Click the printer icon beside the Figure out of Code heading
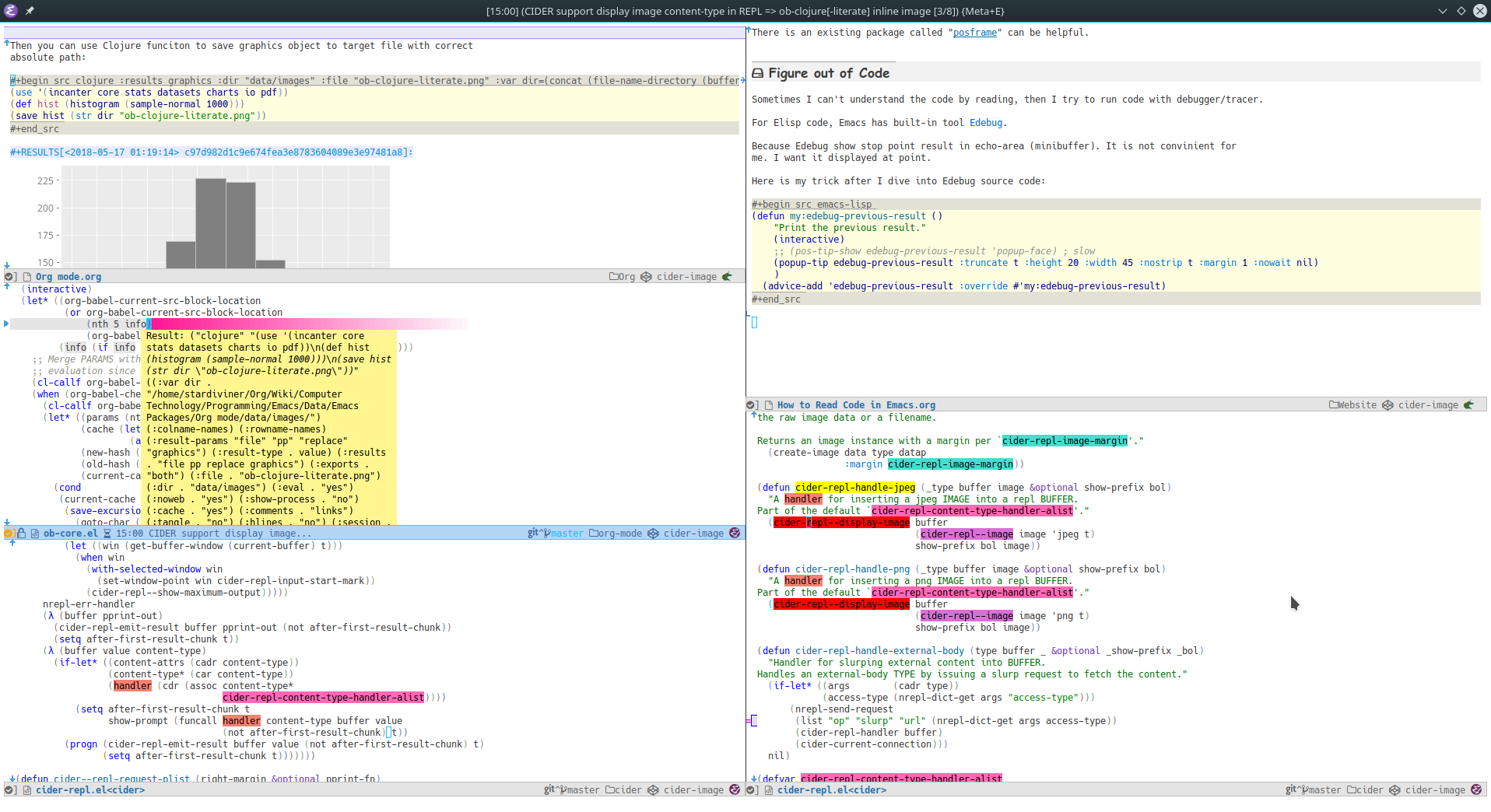Screen dimensions: 1491x812 coord(758,73)
